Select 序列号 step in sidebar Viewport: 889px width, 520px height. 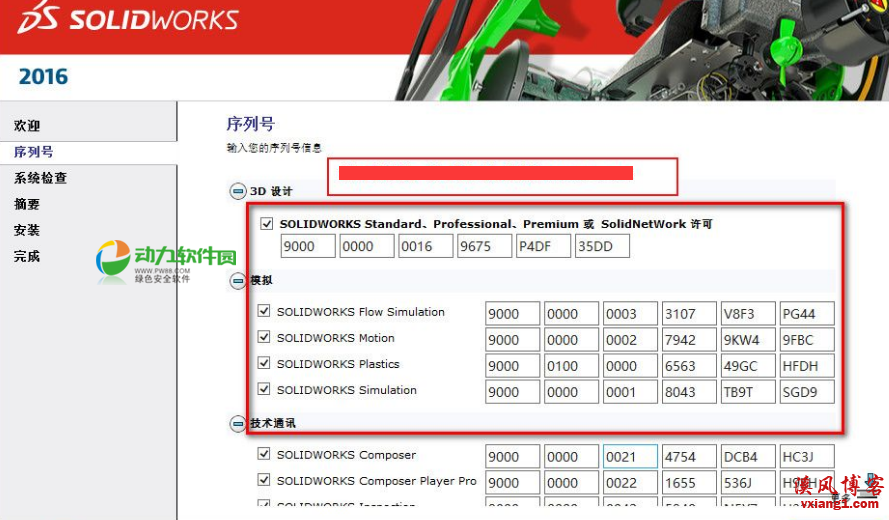pyautogui.click(x=33, y=152)
